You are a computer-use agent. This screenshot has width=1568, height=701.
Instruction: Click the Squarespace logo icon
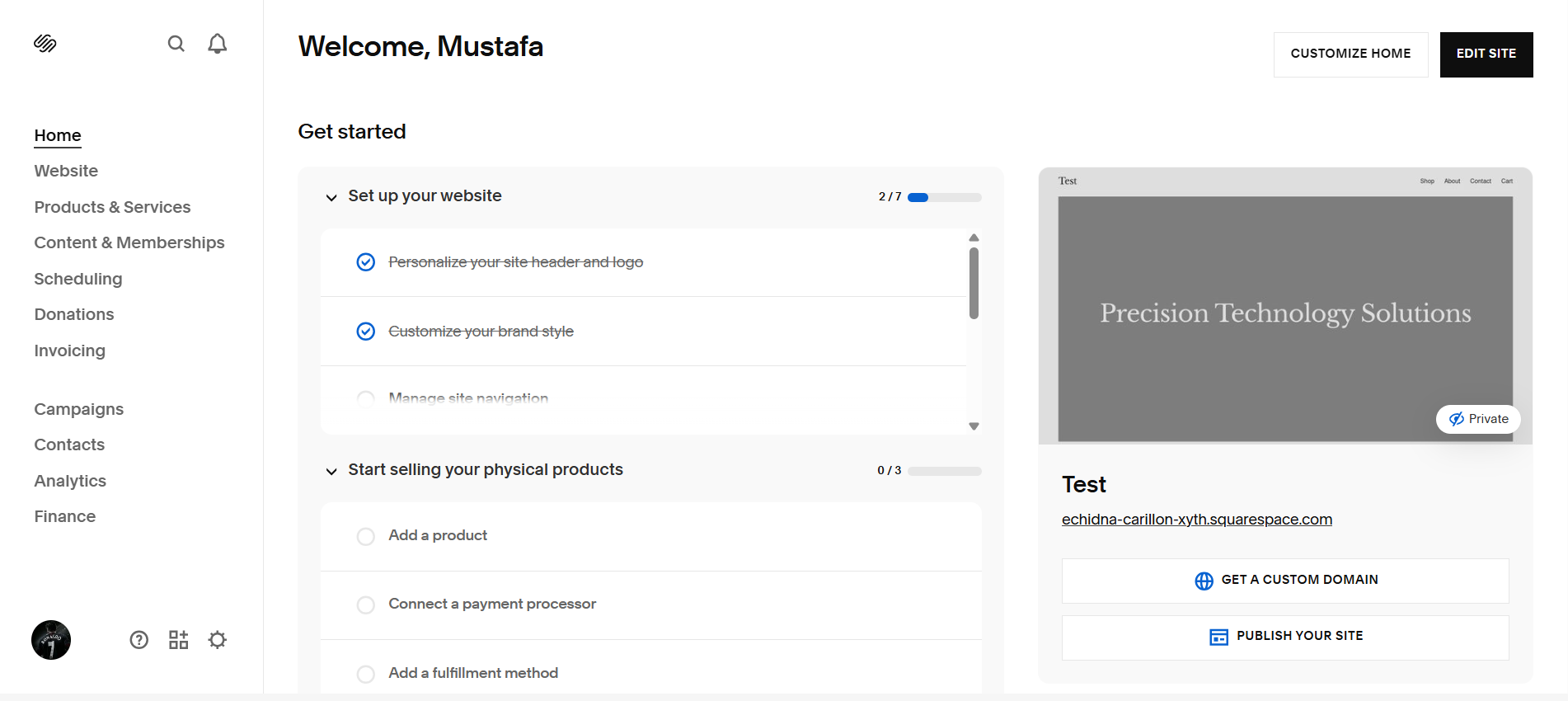click(45, 44)
